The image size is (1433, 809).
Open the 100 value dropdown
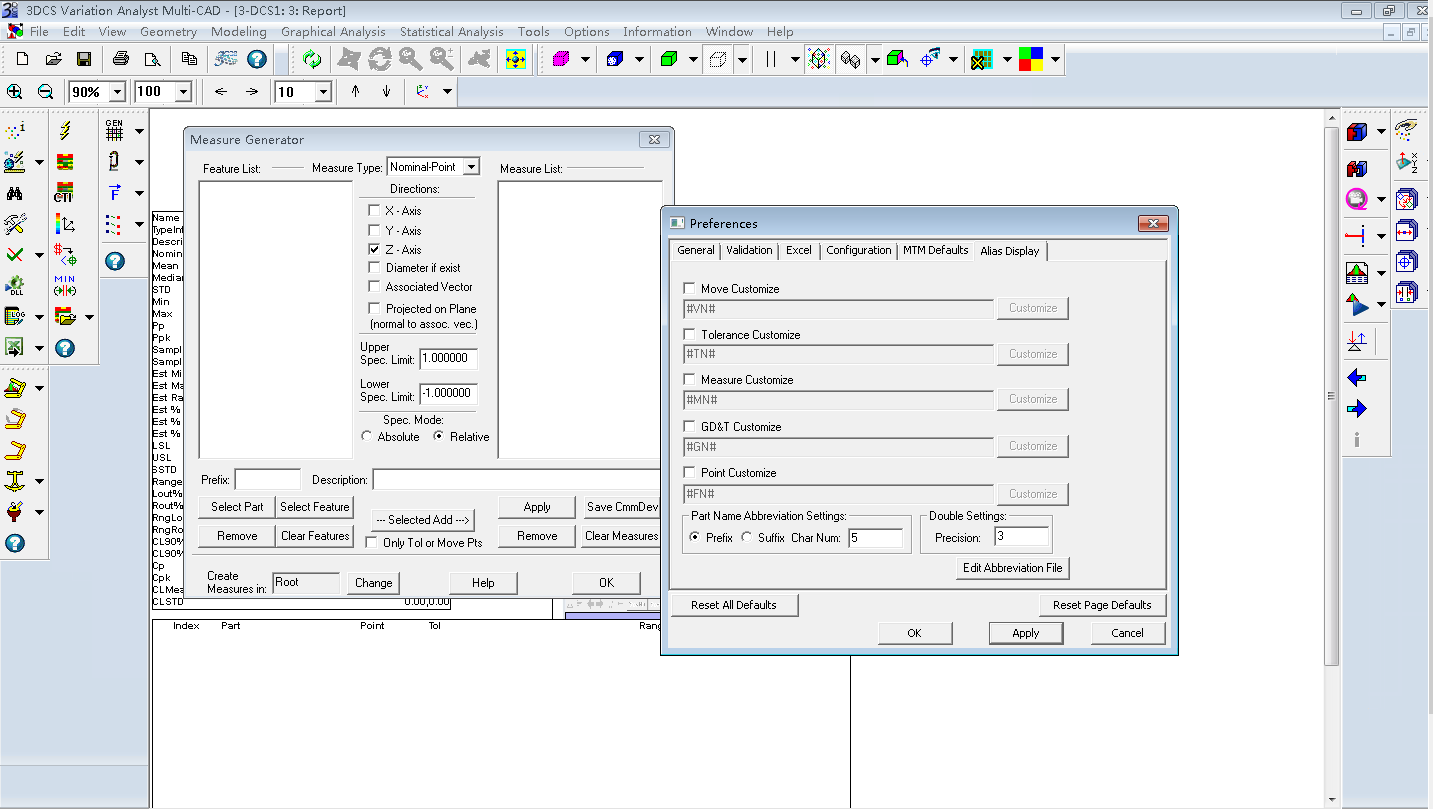[x=183, y=92]
